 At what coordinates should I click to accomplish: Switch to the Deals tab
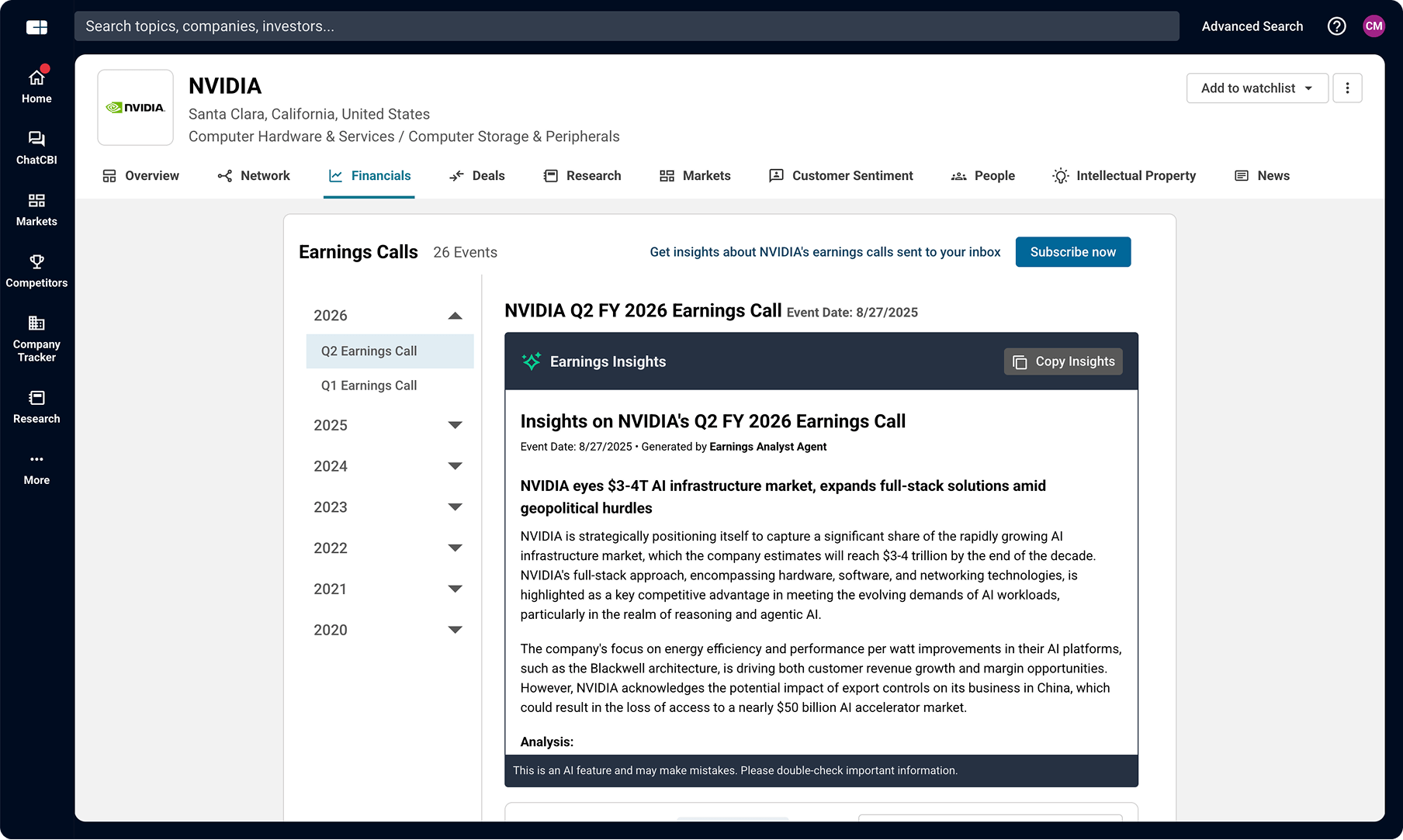coord(477,176)
